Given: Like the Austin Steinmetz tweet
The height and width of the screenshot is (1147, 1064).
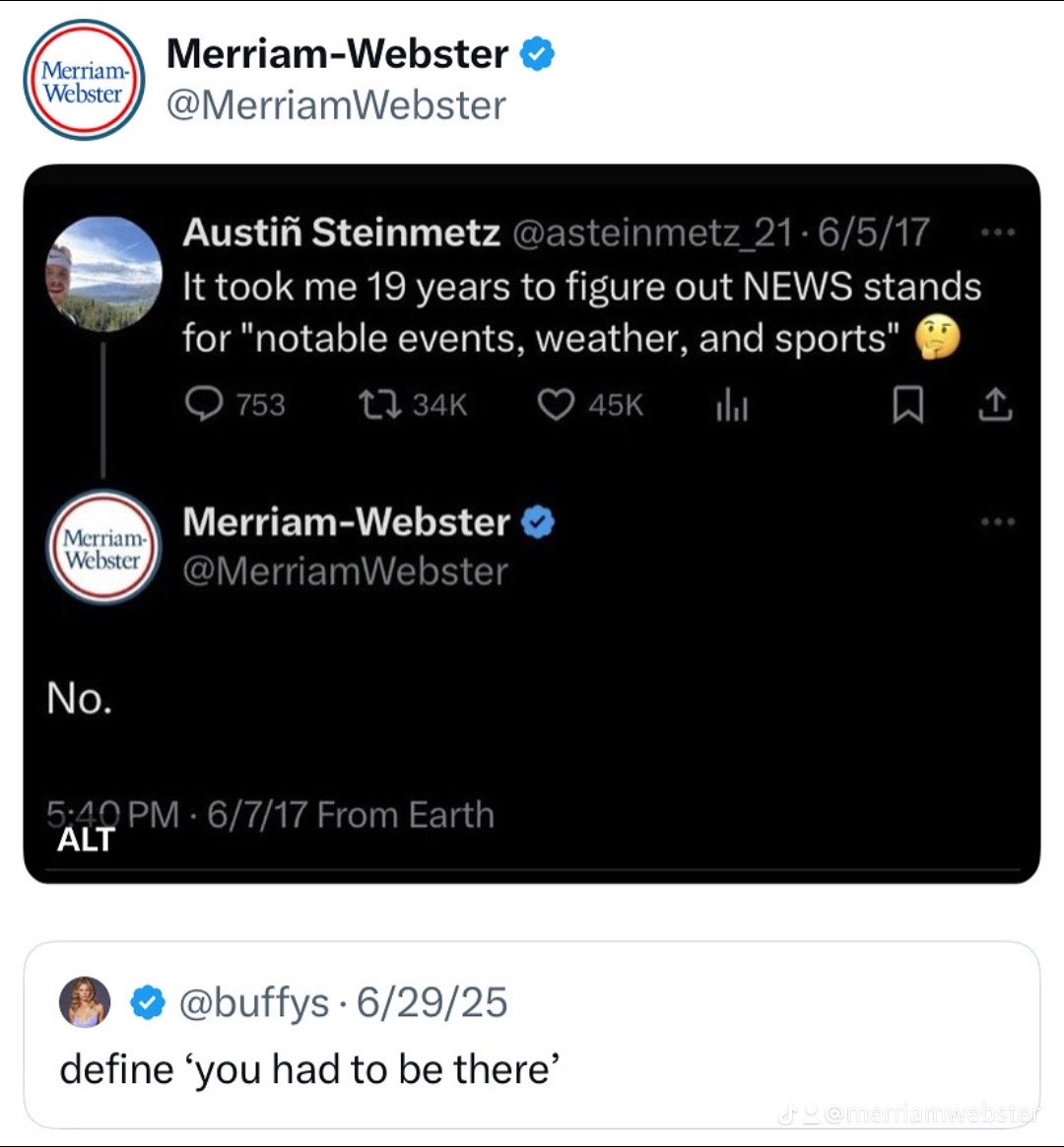Looking at the screenshot, I should pos(556,405).
